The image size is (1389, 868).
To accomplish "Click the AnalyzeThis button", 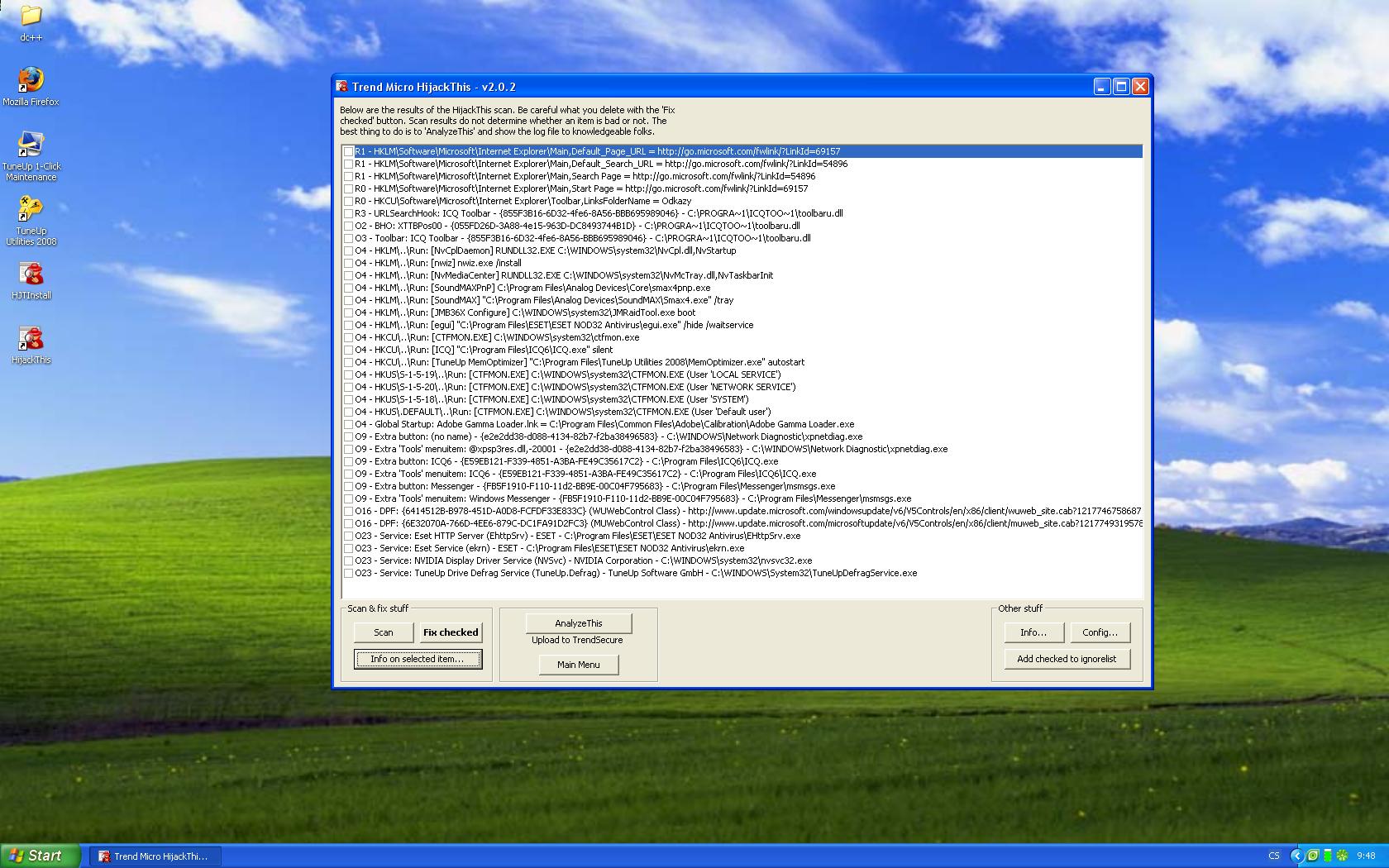I will [578, 623].
